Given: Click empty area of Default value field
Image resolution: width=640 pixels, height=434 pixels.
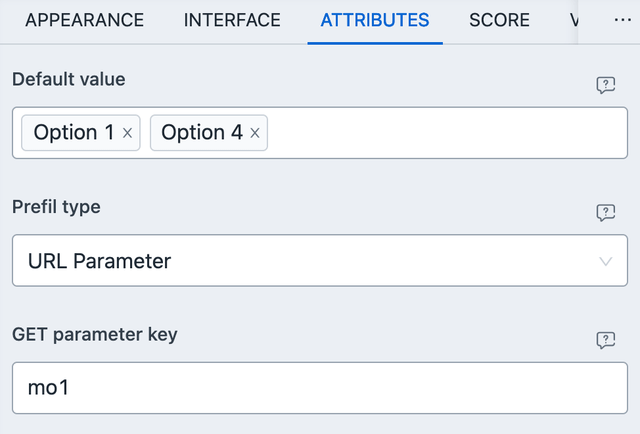Looking at the screenshot, I should pyautogui.click(x=440, y=133).
